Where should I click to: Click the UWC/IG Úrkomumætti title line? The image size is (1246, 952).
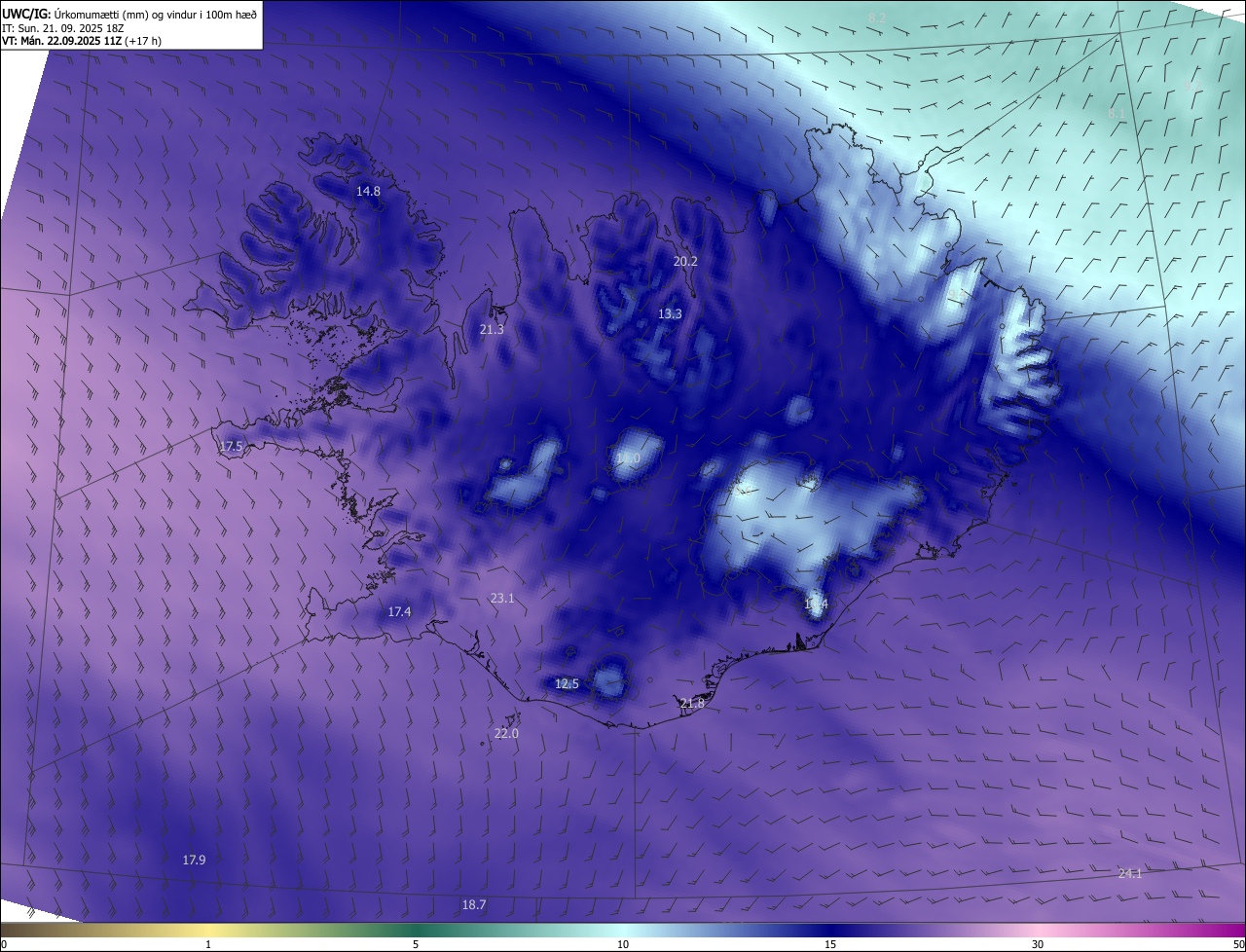click(129, 13)
